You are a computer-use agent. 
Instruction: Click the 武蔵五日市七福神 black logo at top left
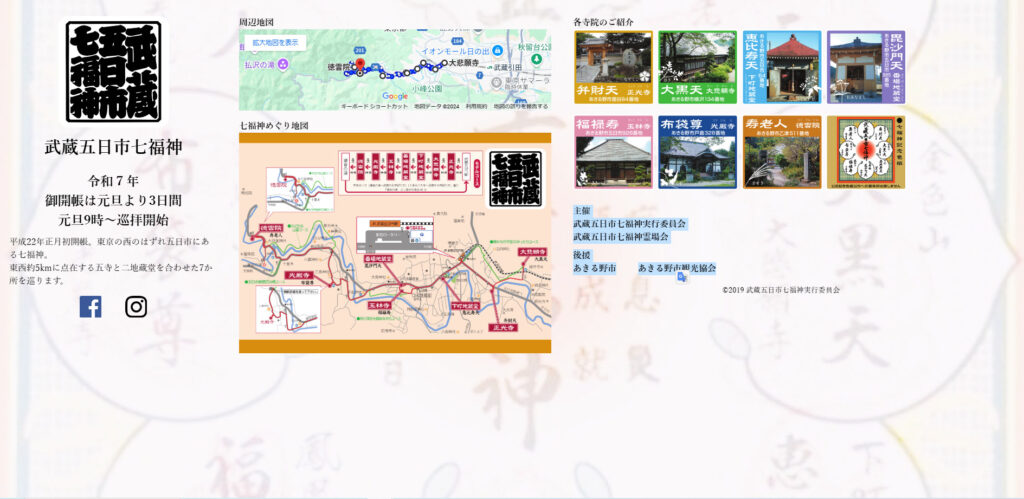click(x=113, y=71)
